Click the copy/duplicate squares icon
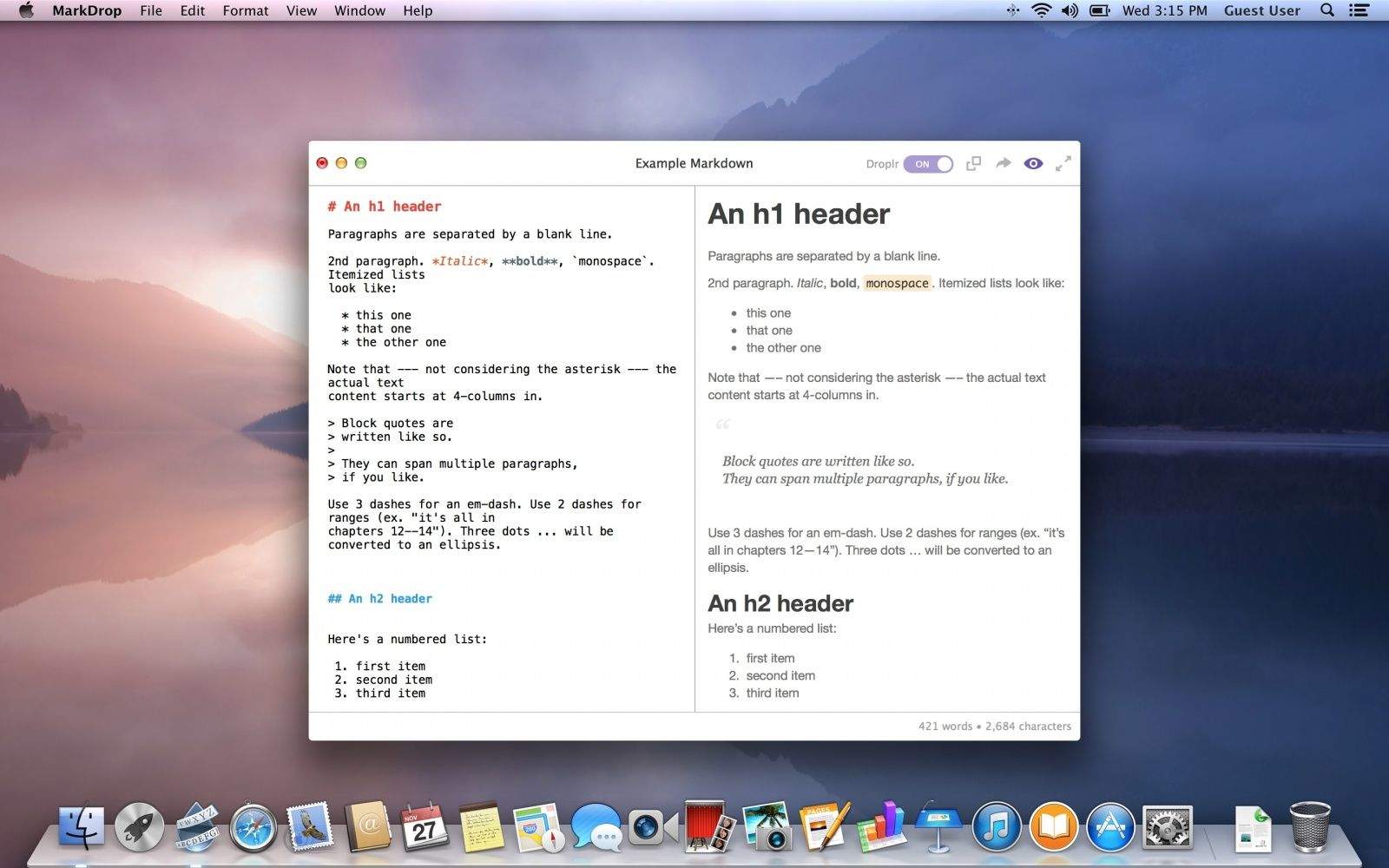The width and height of the screenshot is (1389, 868). (973, 163)
